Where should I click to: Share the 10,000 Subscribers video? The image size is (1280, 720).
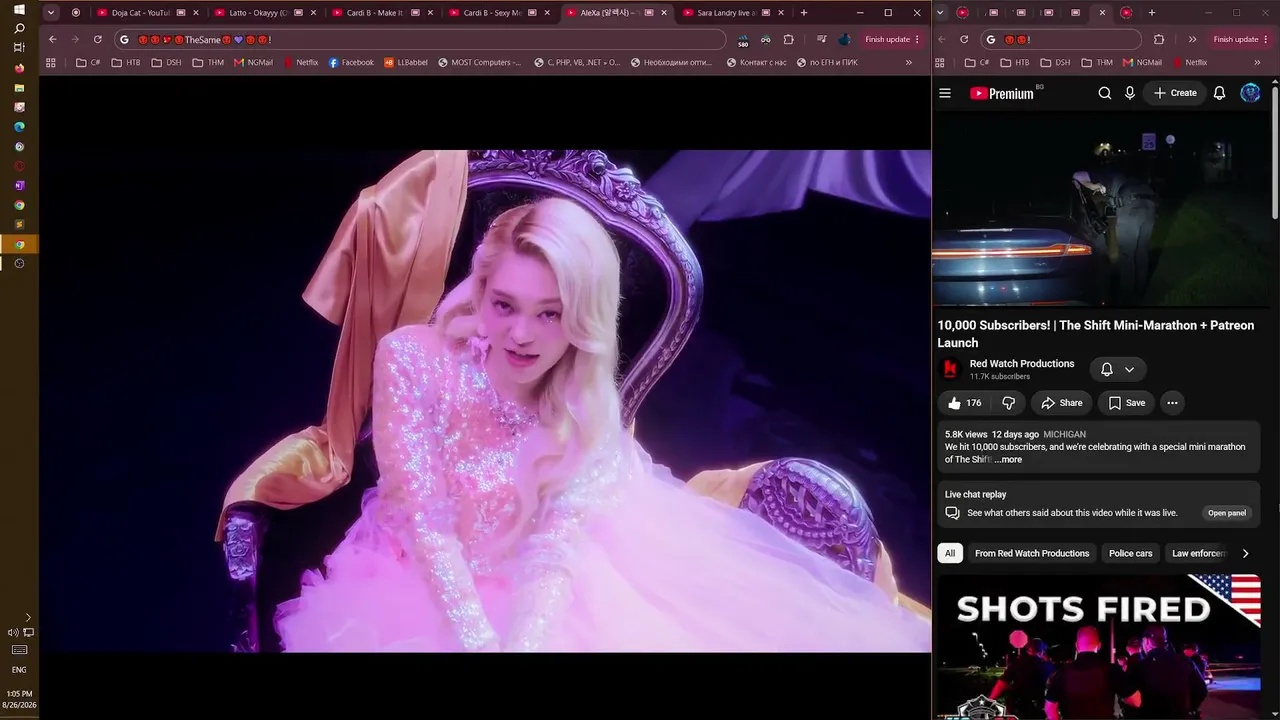tap(1062, 403)
